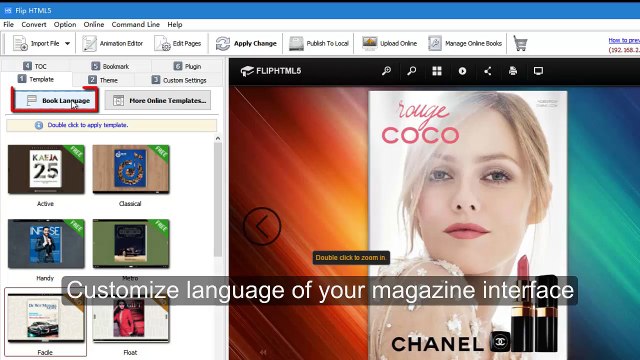Open the Custom Settings tab
The width and height of the screenshot is (640, 360).
179,80
